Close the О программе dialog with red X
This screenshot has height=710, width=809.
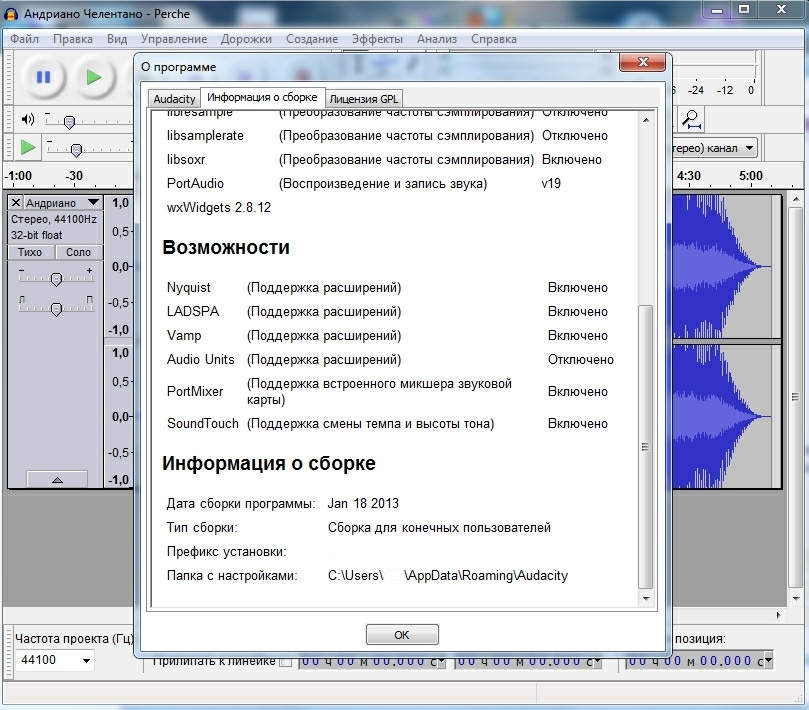(x=642, y=62)
